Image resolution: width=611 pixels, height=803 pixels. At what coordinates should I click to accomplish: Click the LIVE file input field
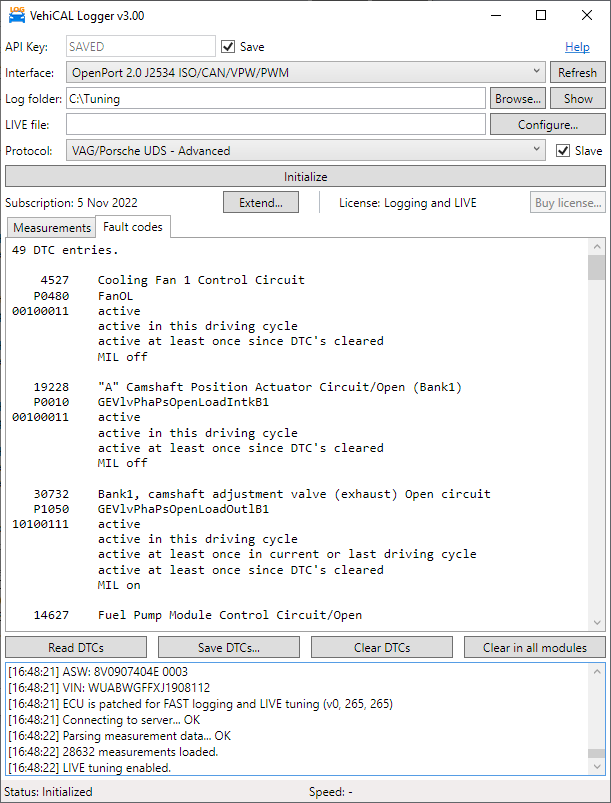[x=276, y=125]
